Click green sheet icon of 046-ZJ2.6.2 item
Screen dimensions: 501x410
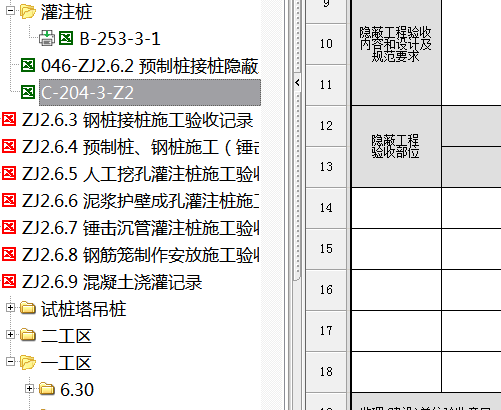(x=28, y=65)
